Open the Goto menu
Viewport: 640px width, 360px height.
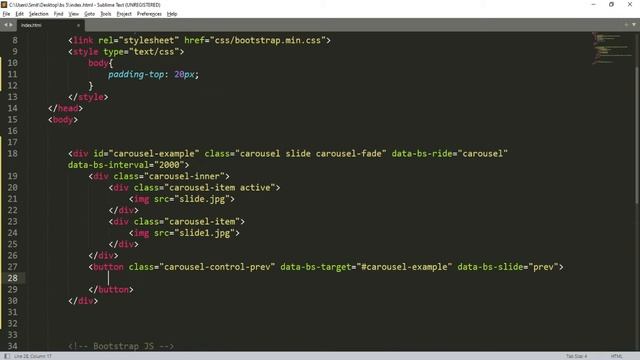point(89,14)
